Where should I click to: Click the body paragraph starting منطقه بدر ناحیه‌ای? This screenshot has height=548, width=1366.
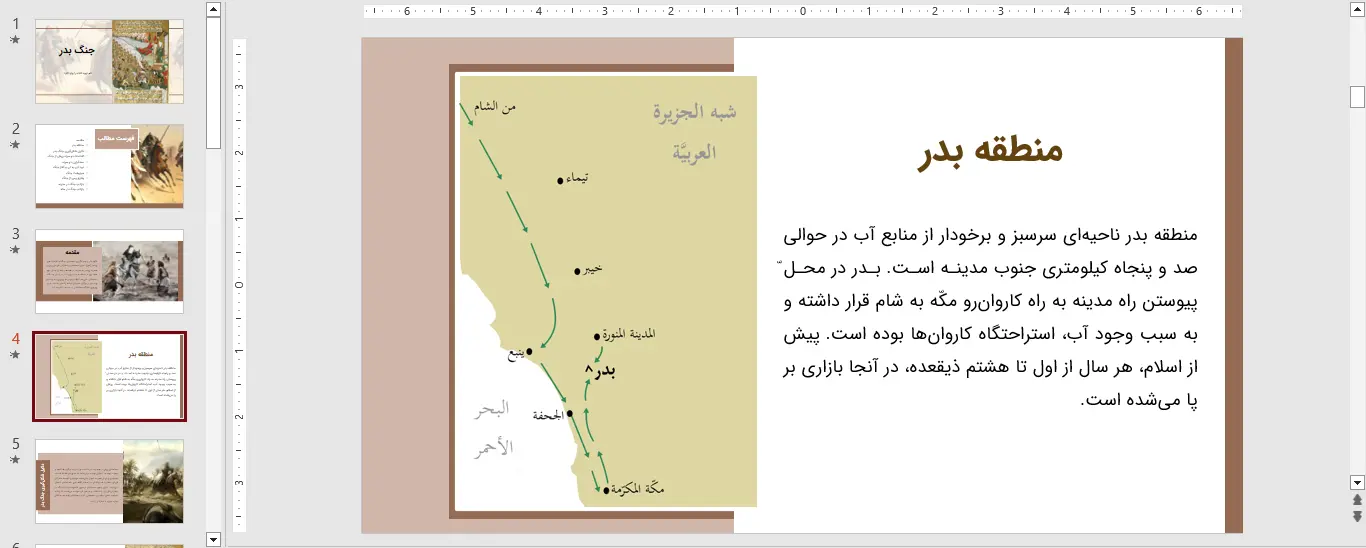(990, 317)
